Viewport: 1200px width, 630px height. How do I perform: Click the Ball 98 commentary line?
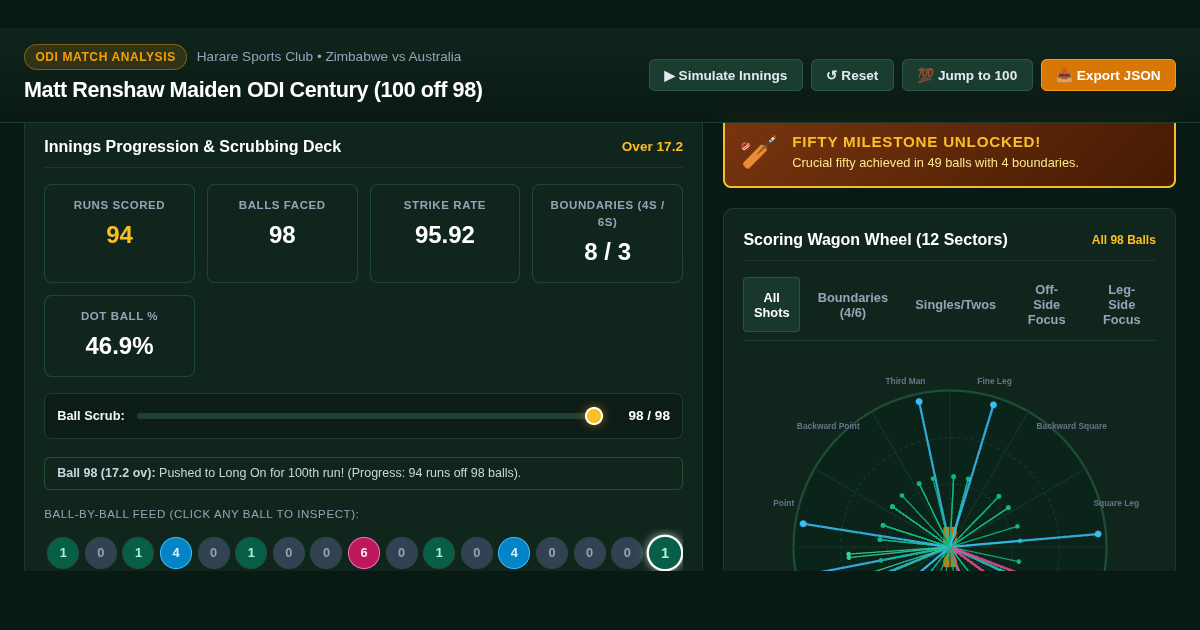(x=363, y=473)
